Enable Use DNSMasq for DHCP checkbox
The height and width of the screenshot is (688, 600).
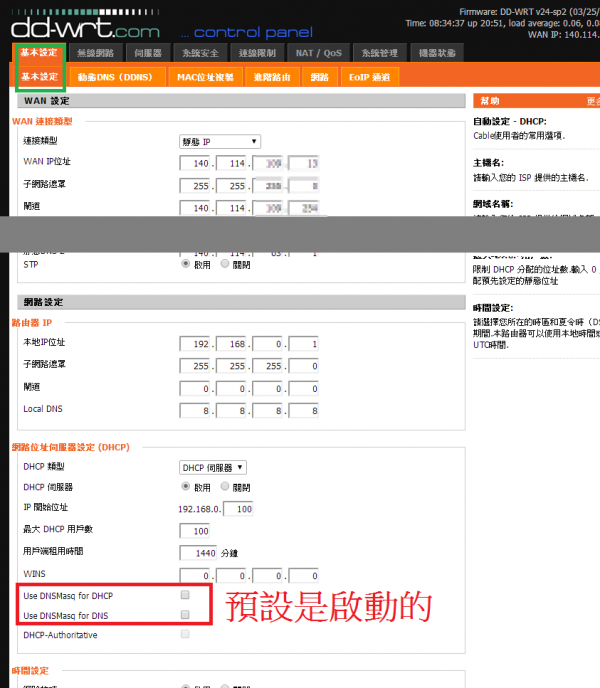[184, 595]
